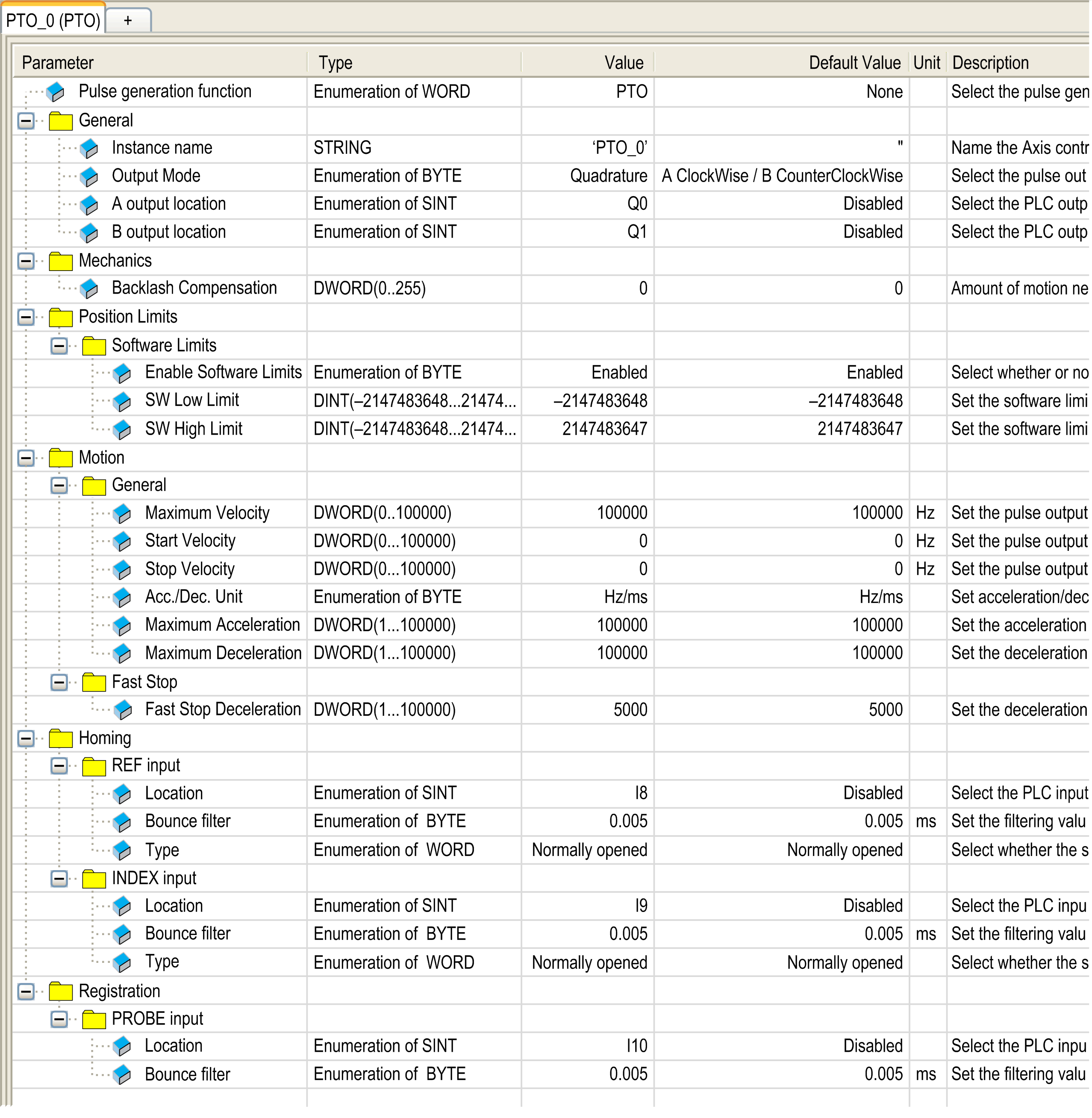Click the PROBE input folder icon

(x=94, y=1019)
